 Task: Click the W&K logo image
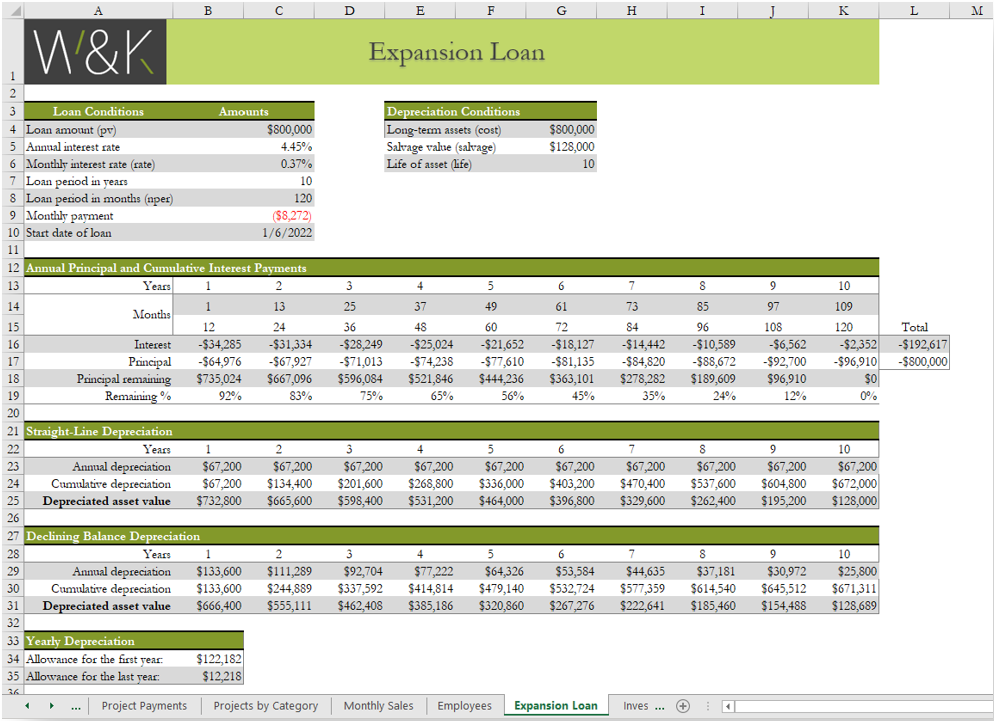(x=95, y=51)
